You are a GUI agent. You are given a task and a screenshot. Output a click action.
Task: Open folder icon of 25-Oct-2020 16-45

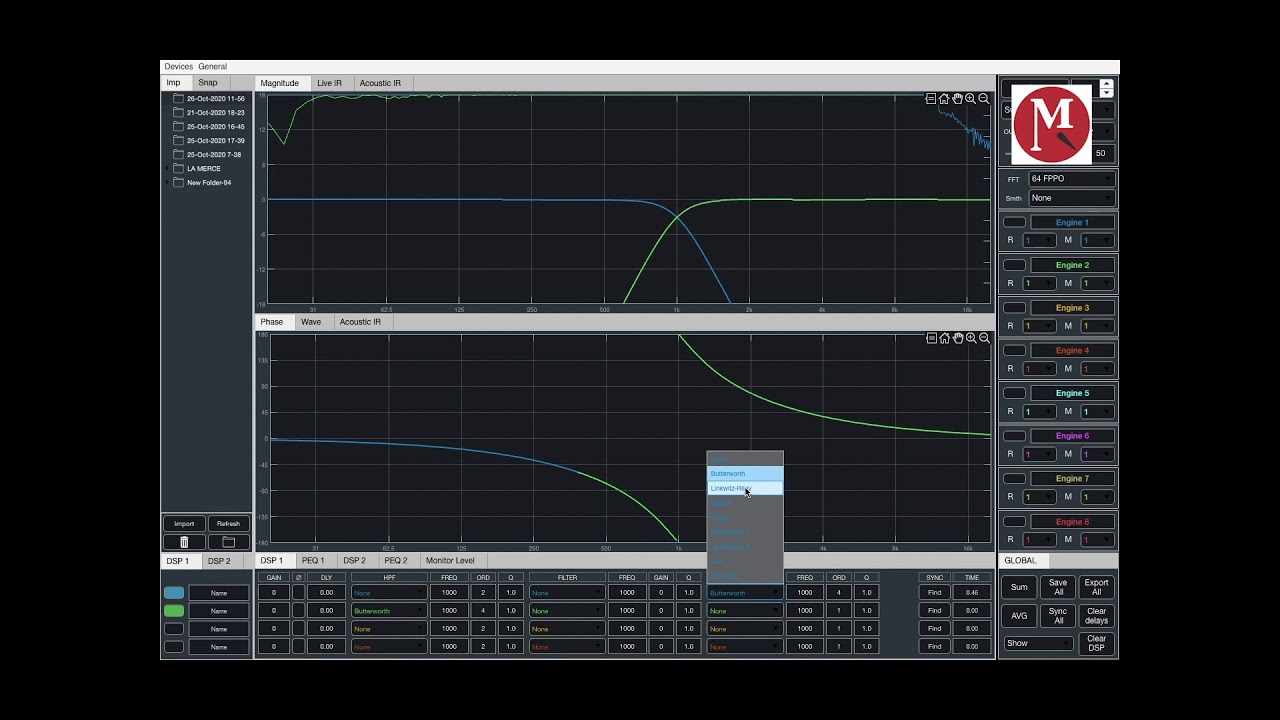178,127
